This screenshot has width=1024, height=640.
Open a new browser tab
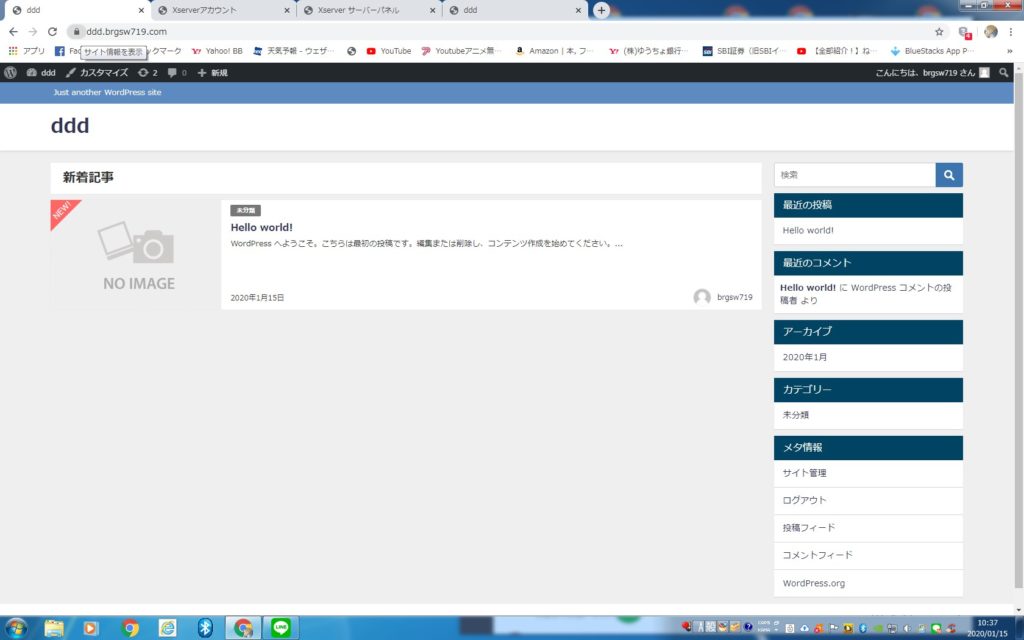tap(601, 10)
